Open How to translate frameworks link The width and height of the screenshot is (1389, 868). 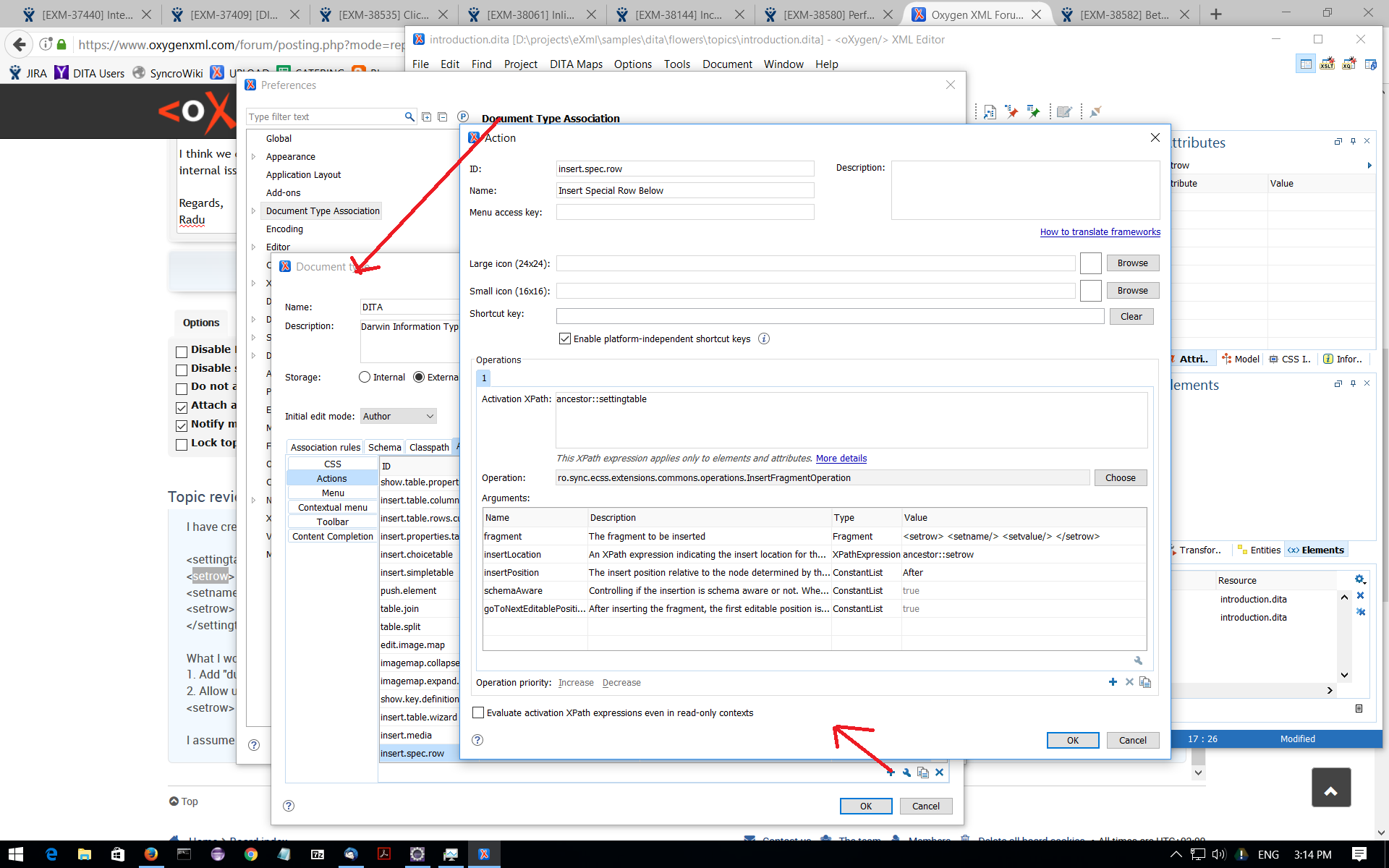[1100, 231]
